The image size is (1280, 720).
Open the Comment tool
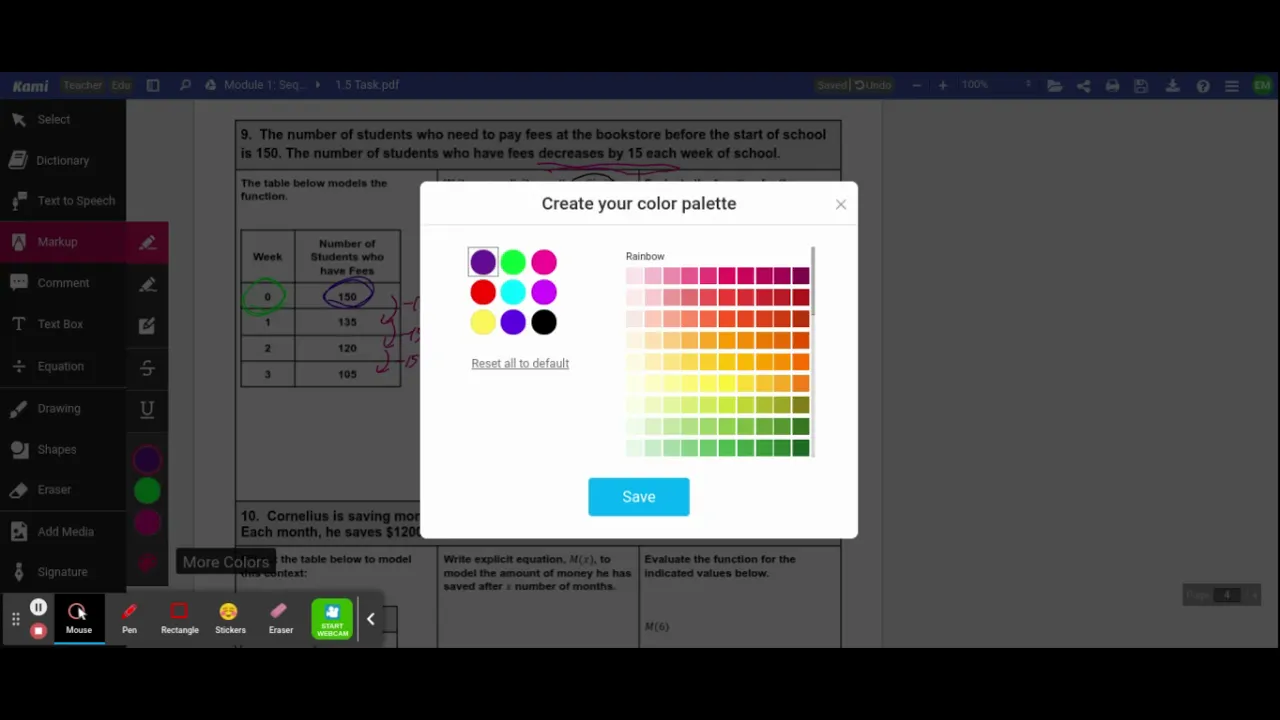pyautogui.click(x=63, y=283)
